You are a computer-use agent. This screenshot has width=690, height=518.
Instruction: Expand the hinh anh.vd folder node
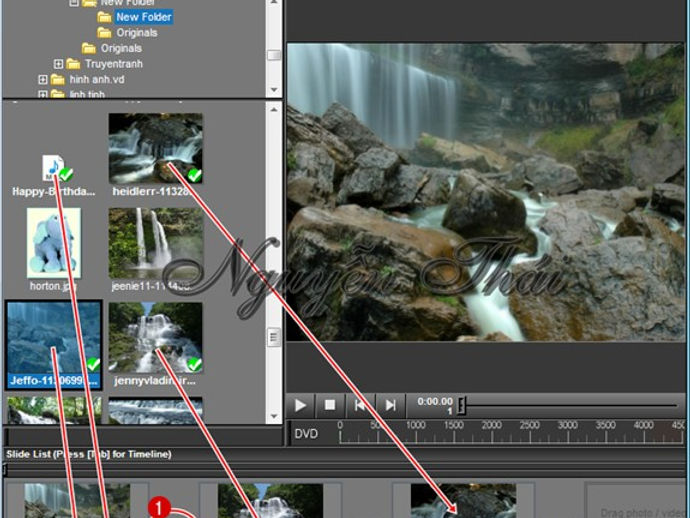(43, 80)
